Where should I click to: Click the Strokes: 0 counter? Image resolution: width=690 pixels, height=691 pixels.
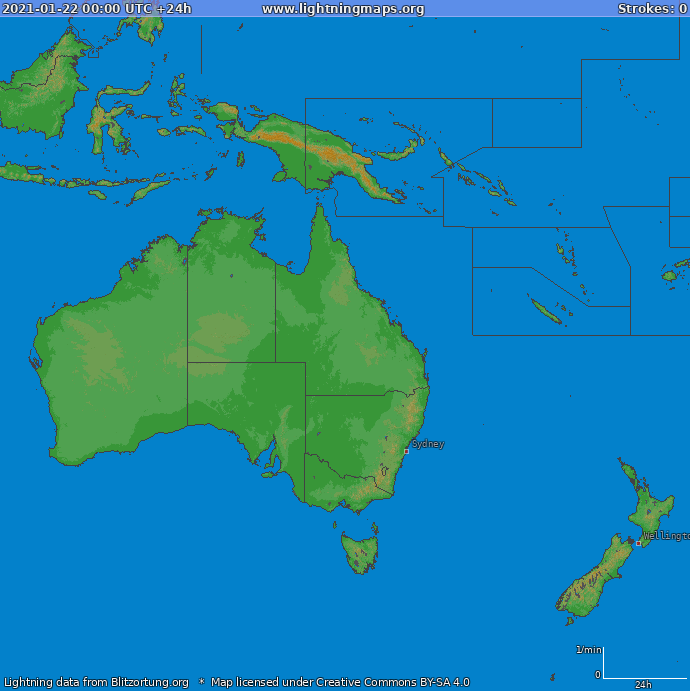pyautogui.click(x=651, y=9)
